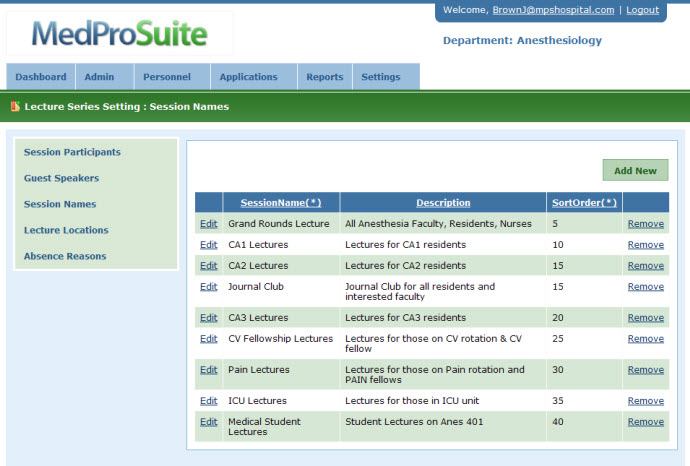
Task: Select Session Names in sidebar
Action: point(60,204)
